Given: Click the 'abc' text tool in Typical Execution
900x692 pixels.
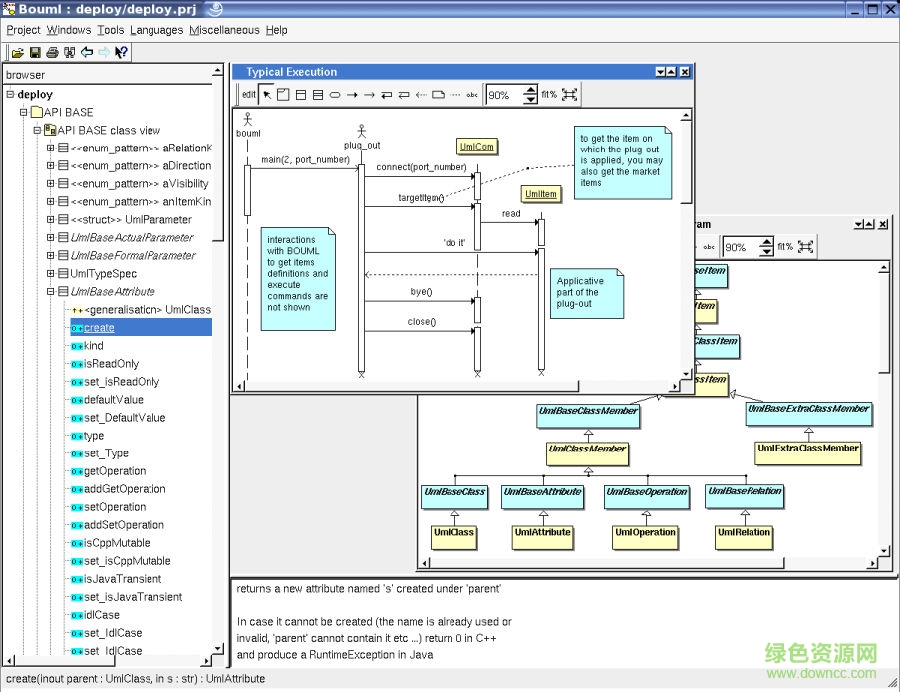Looking at the screenshot, I should [x=472, y=95].
